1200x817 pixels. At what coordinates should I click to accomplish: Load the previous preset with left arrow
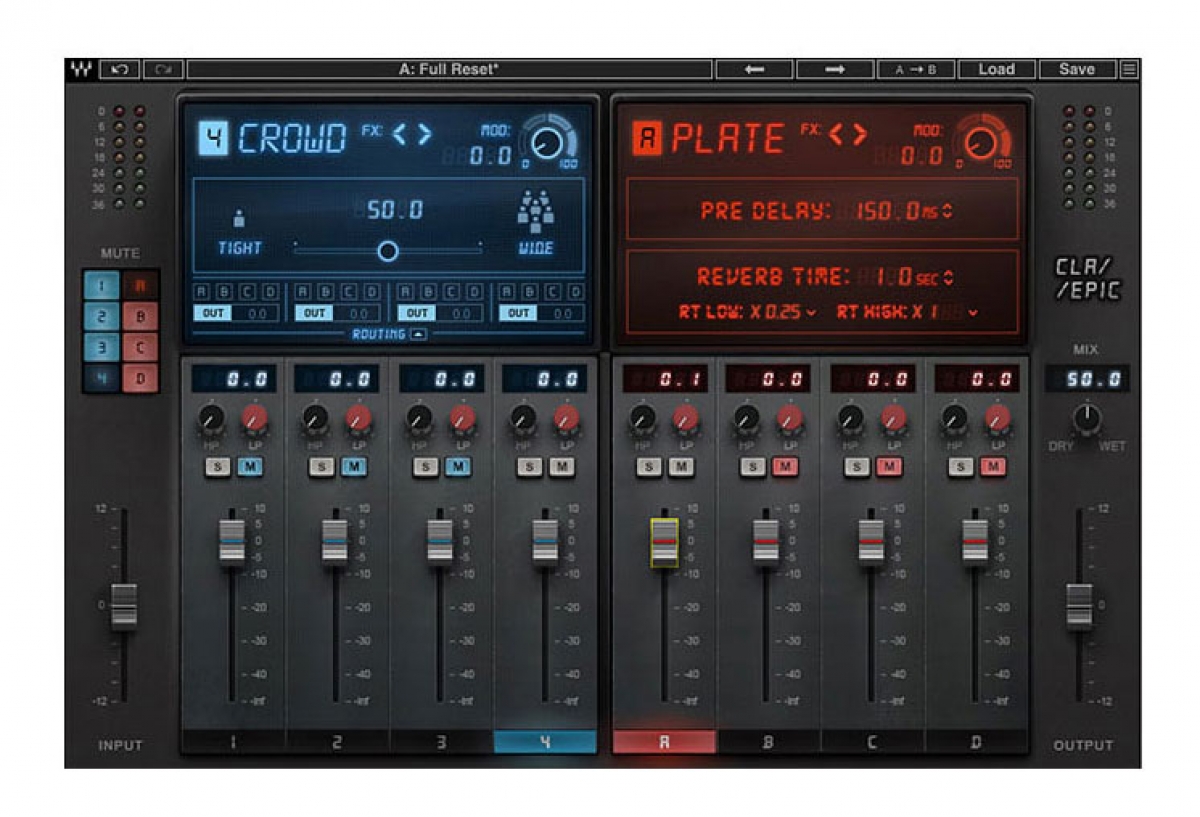754,70
